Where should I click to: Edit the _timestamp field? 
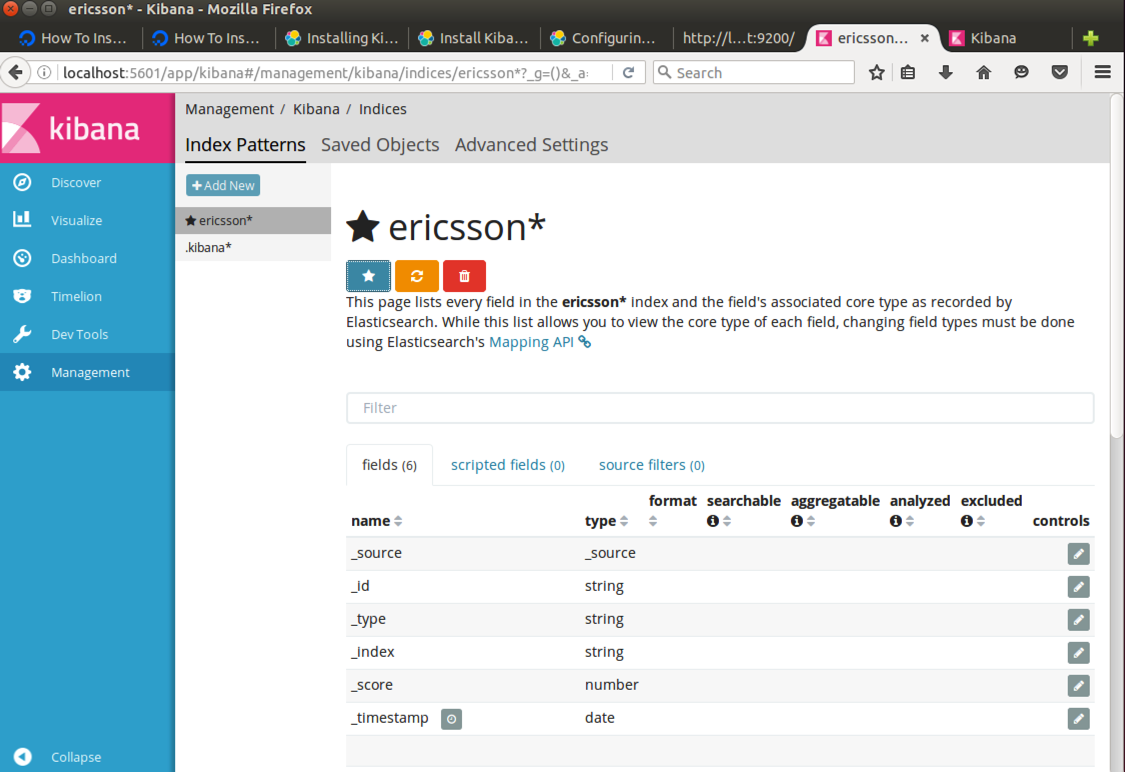[1078, 719]
